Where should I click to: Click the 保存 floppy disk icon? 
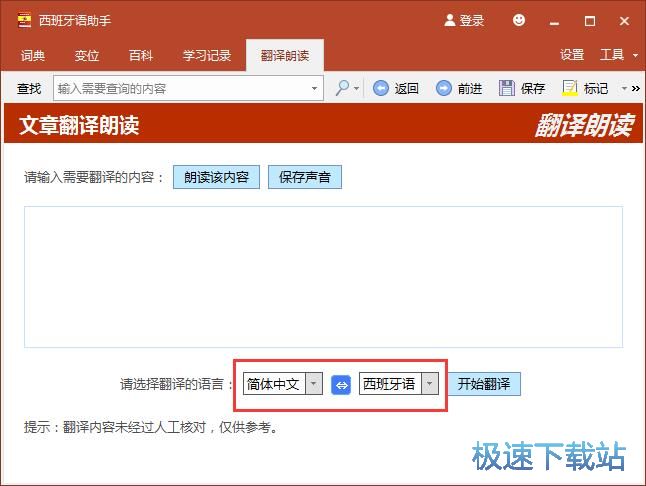(x=507, y=88)
